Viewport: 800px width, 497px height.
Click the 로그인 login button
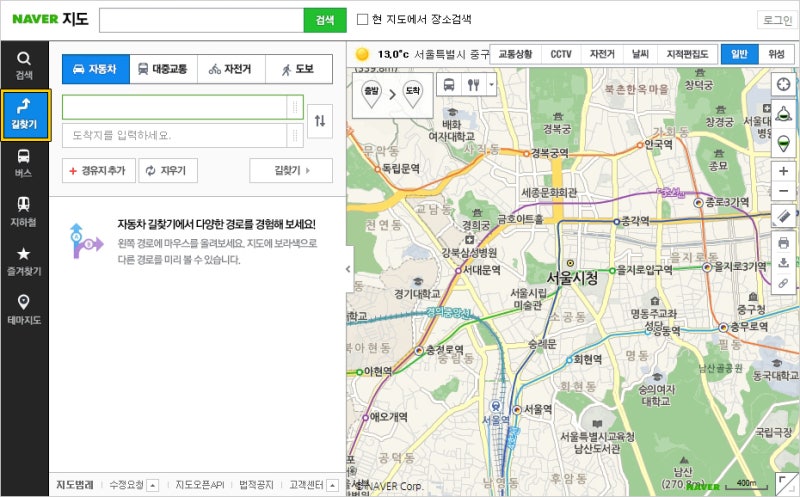(777, 20)
